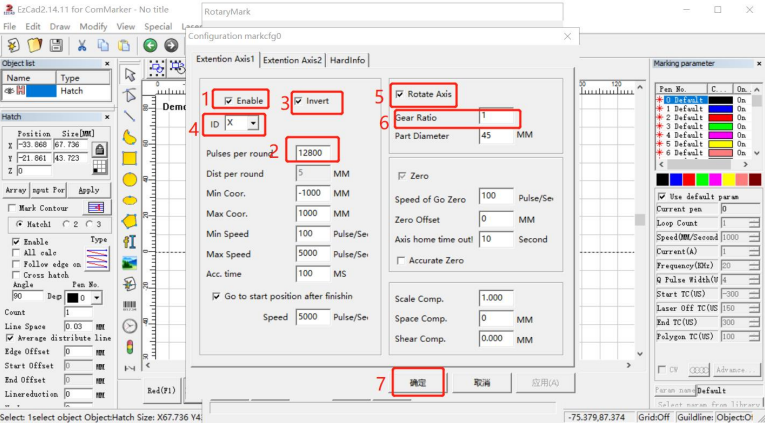Click the scissors cut icon

(80, 45)
